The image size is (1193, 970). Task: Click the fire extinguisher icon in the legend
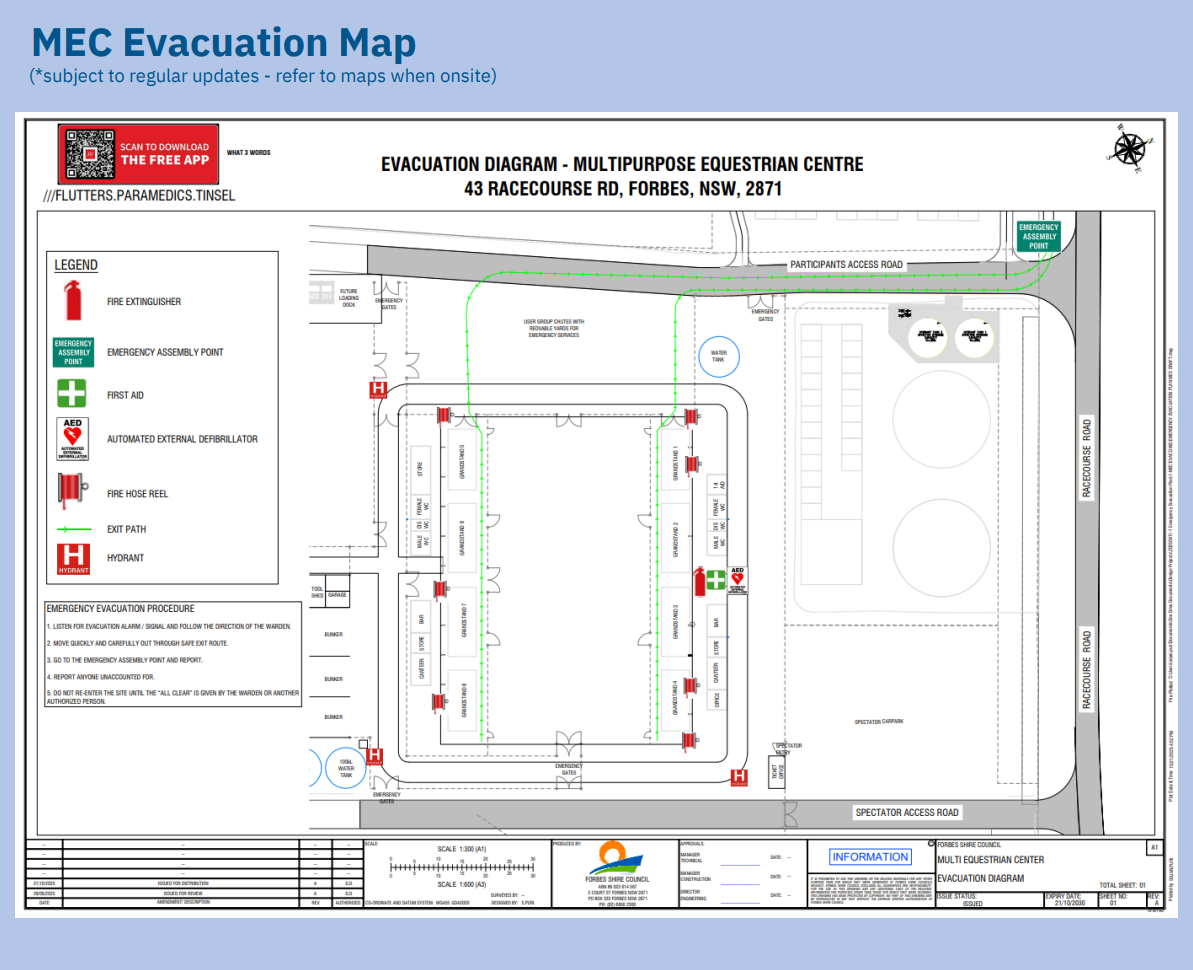(x=72, y=301)
